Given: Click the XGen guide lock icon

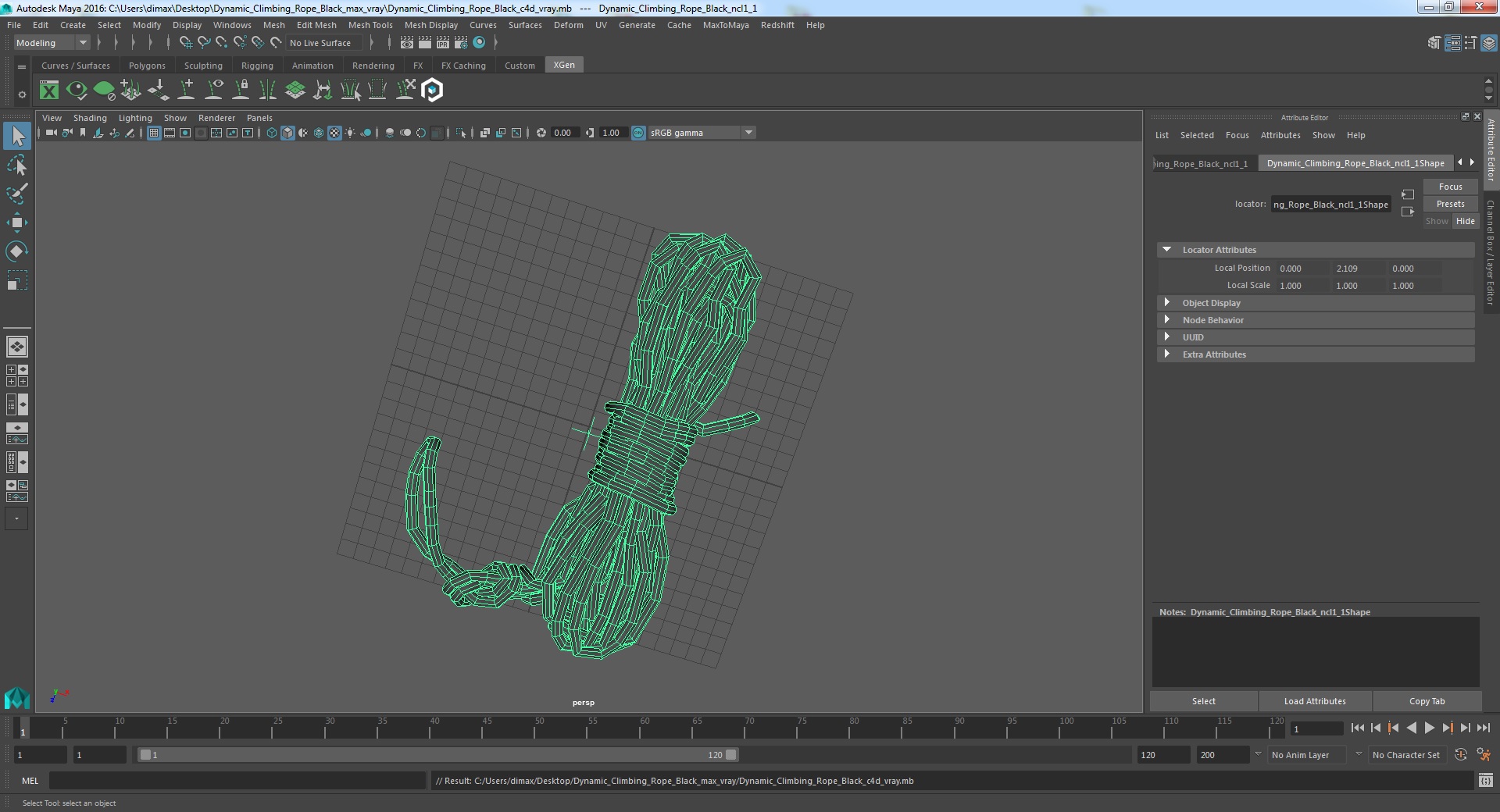Looking at the screenshot, I should (x=241, y=91).
